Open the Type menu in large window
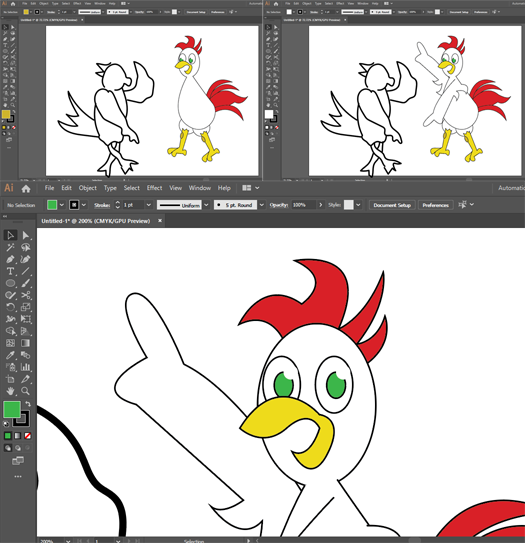Viewport: 525px width, 543px height. [110, 188]
